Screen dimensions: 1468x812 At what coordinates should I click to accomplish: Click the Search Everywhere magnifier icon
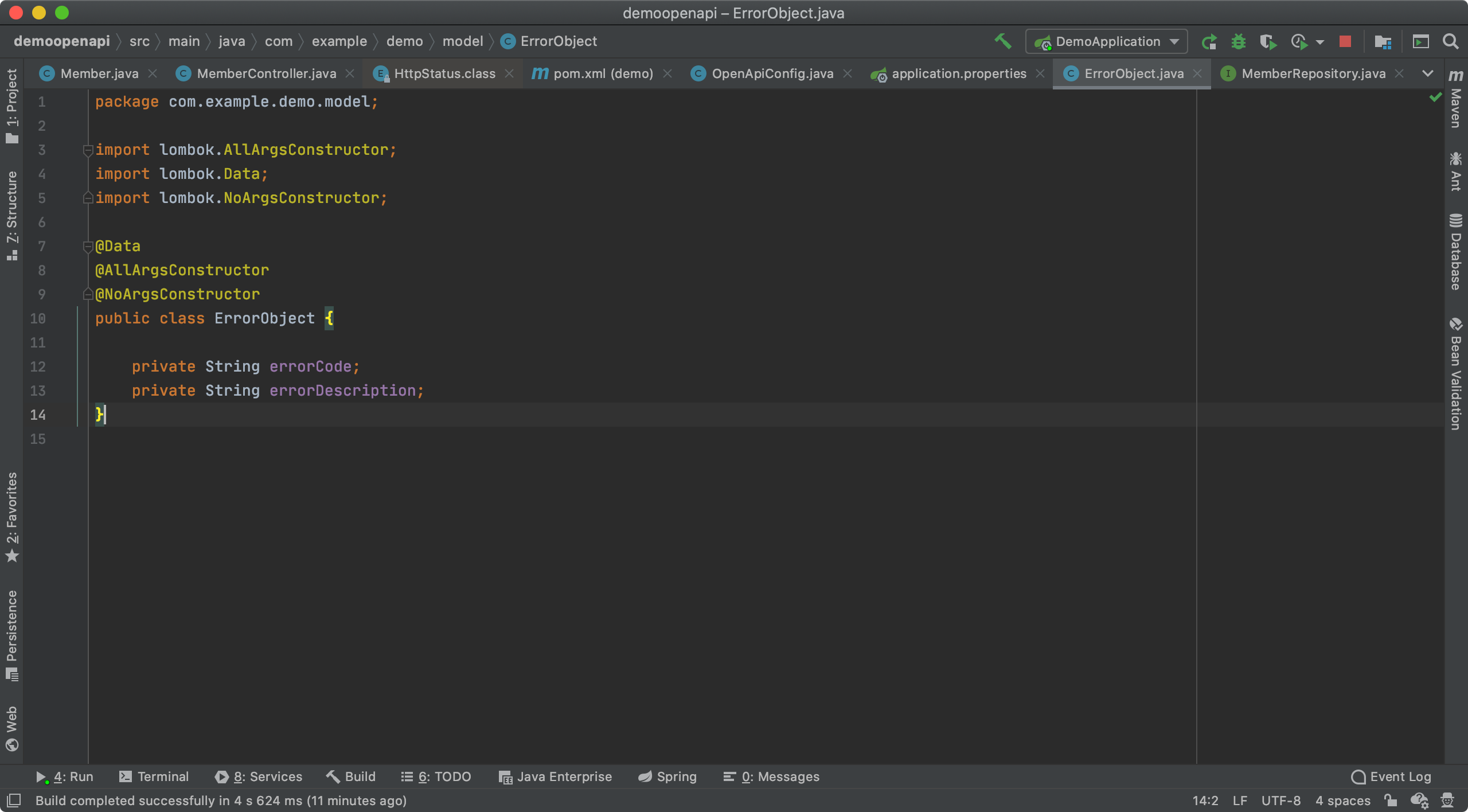click(x=1451, y=41)
